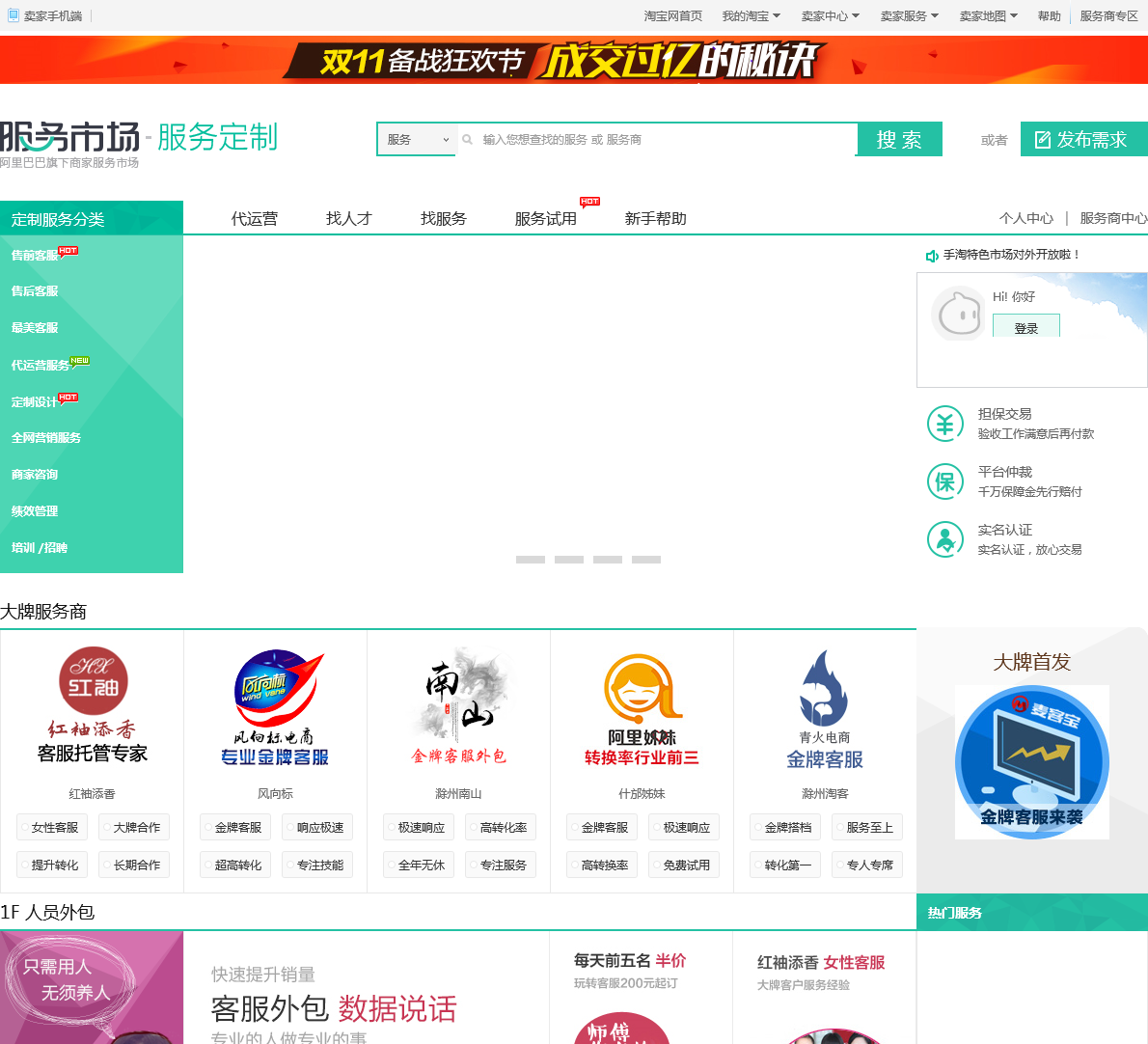1148x1044 pixels.
Task: Click the user avatar icon in login panel
Action: (x=959, y=314)
